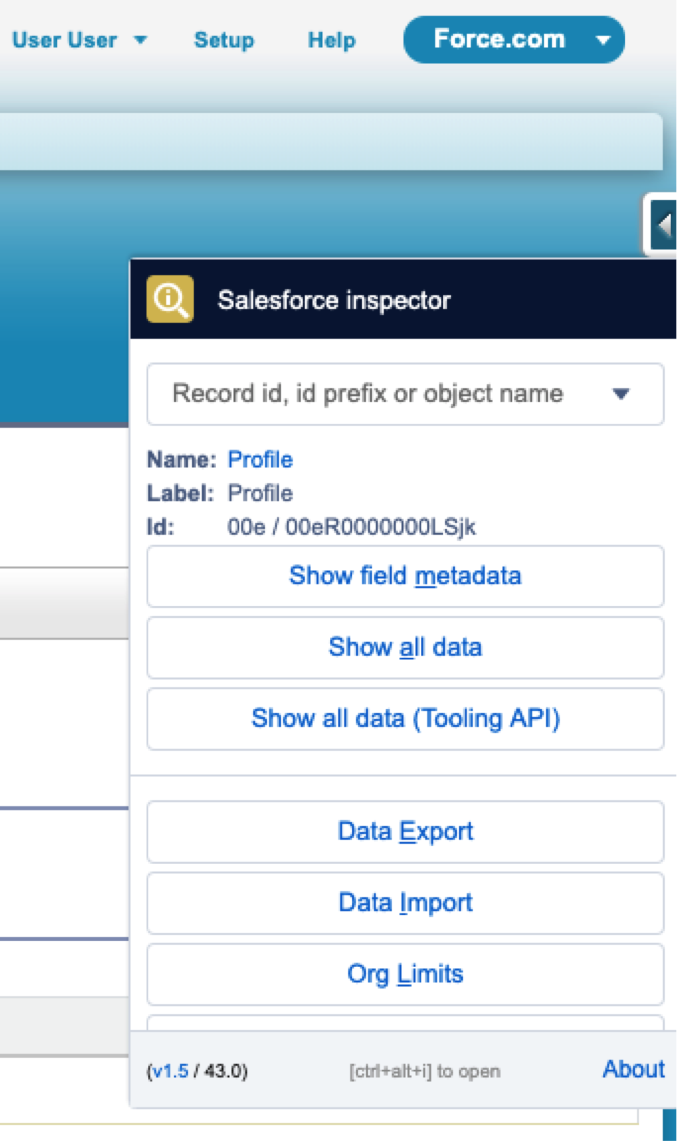677x1141 pixels.
Task: Expand the record id search dropdown arrow
Action: click(x=621, y=394)
